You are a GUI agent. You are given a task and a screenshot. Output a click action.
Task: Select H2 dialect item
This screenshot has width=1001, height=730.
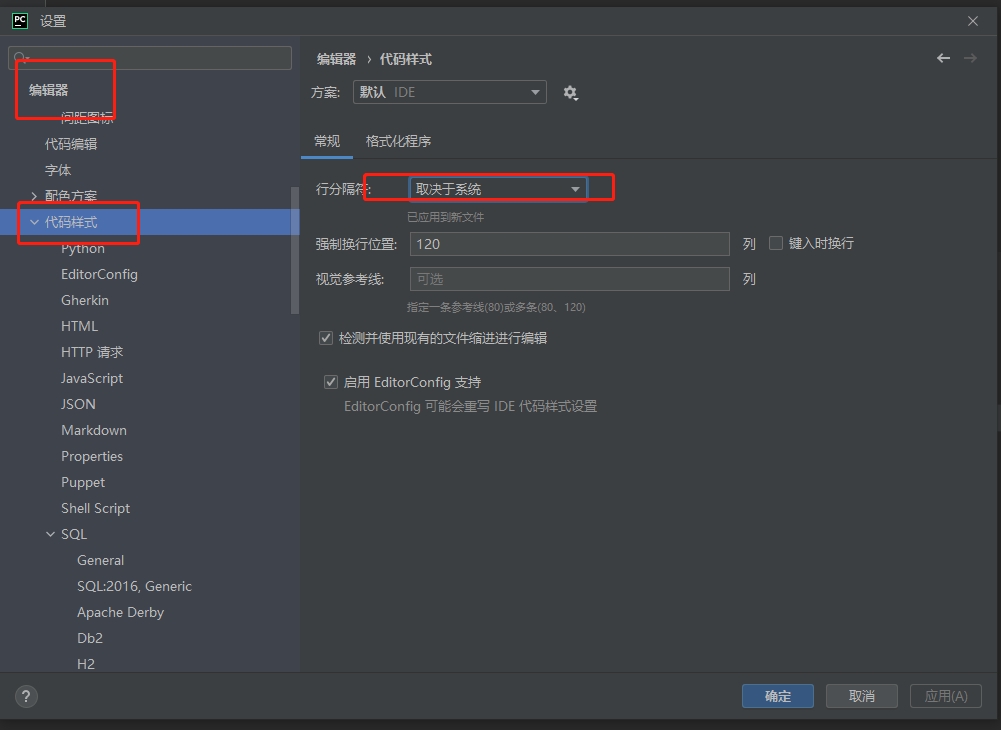tap(86, 664)
